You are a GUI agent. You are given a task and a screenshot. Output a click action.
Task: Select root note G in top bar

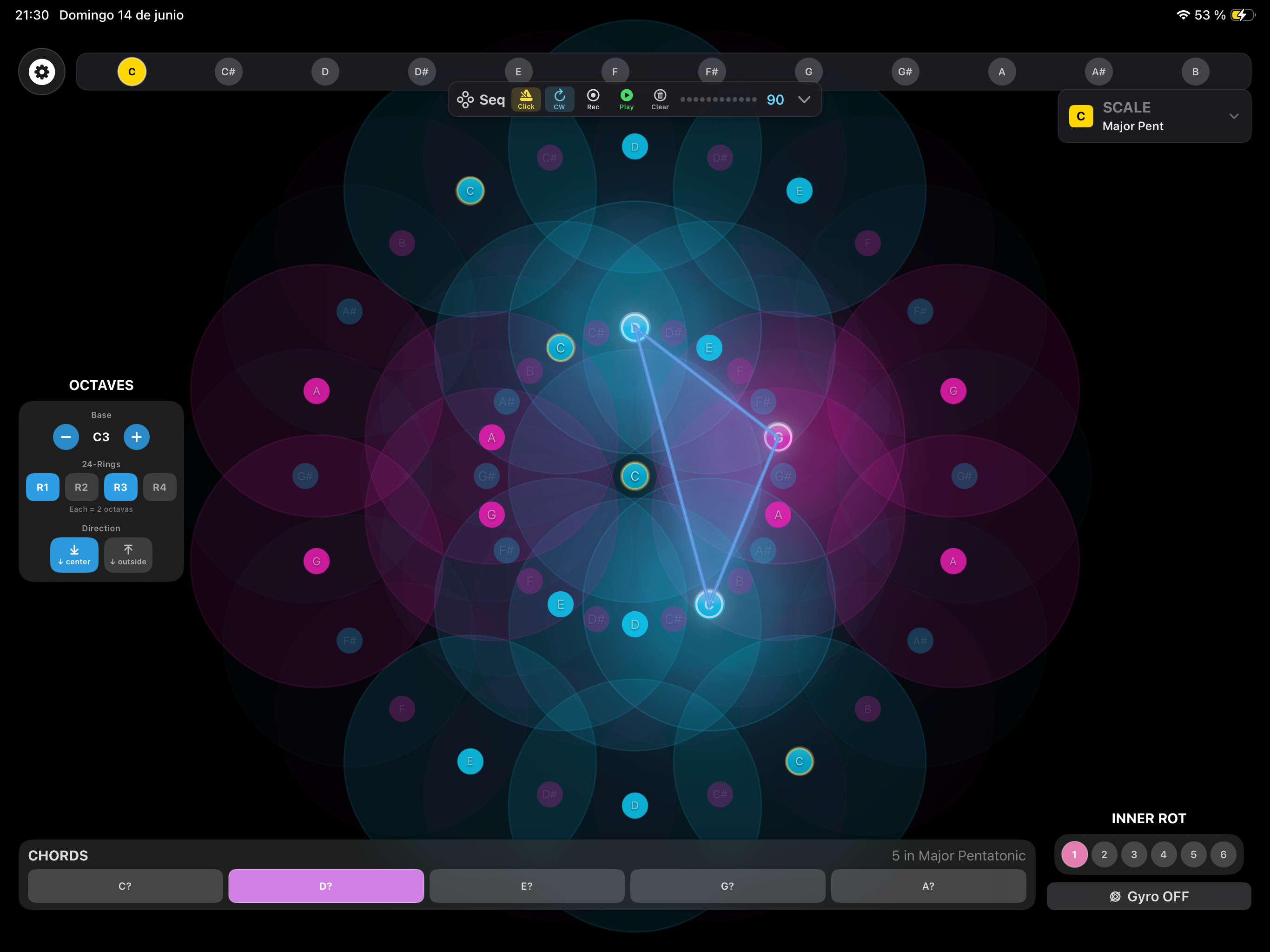tap(808, 72)
